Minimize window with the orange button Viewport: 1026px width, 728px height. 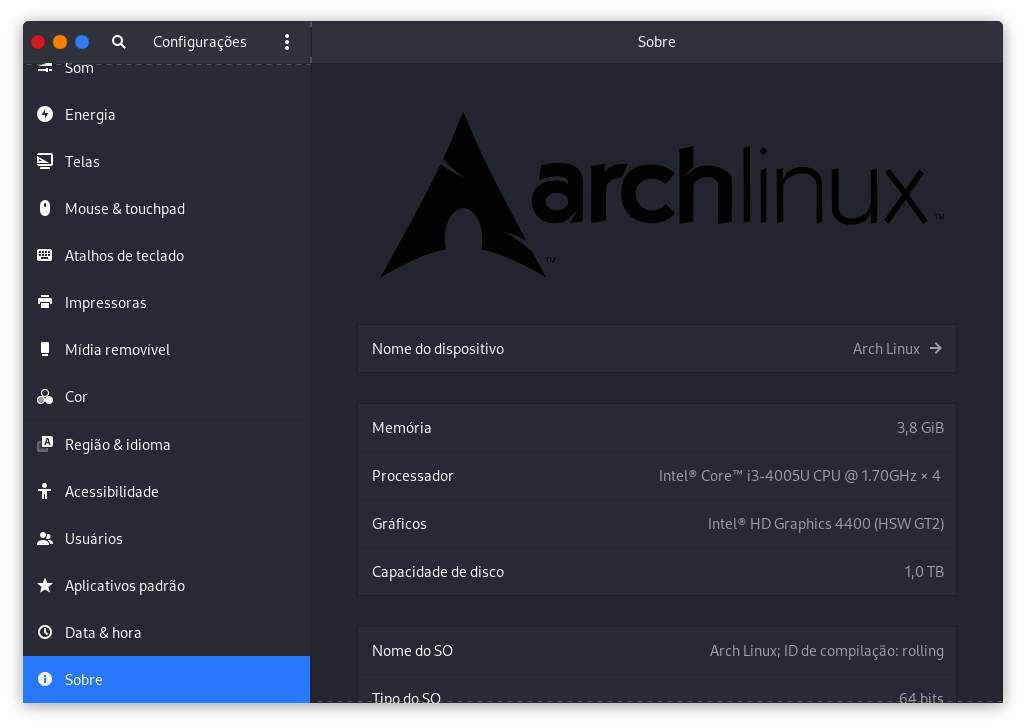click(x=60, y=42)
